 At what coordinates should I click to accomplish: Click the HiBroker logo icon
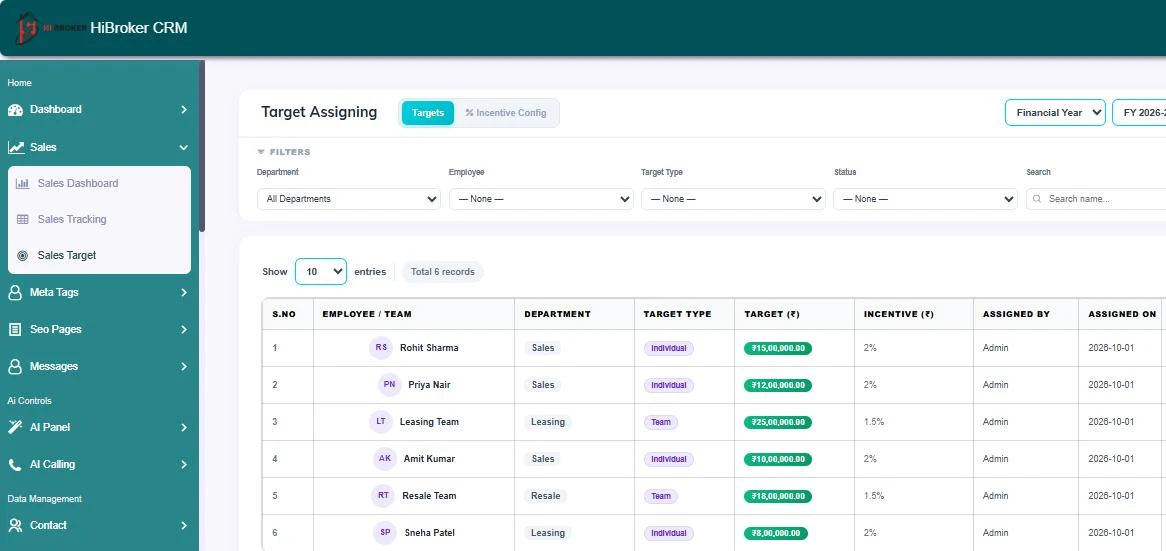tap(28, 28)
